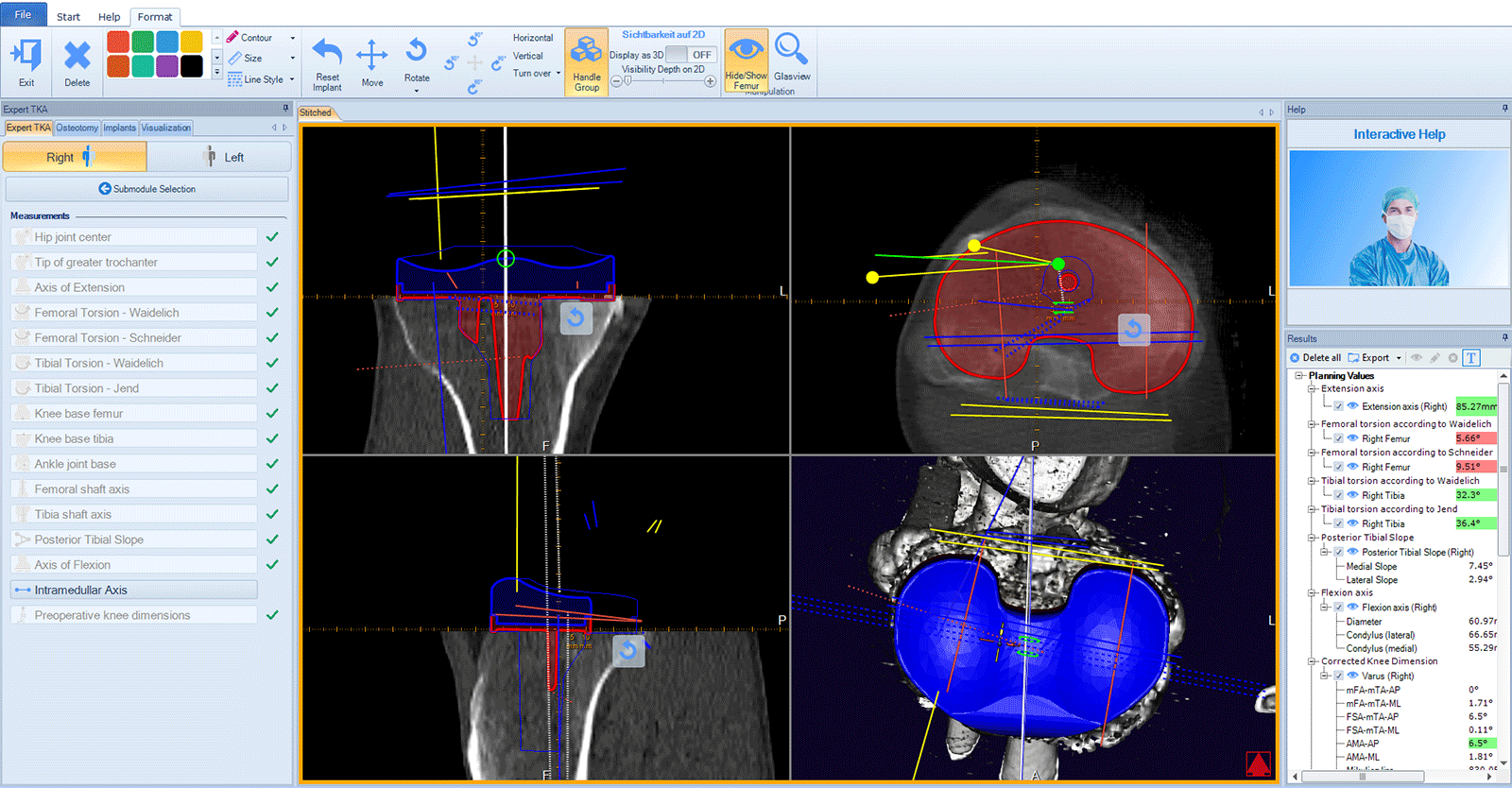
Task: Toggle Right Femur Schneider checkbox
Action: [x=1338, y=467]
